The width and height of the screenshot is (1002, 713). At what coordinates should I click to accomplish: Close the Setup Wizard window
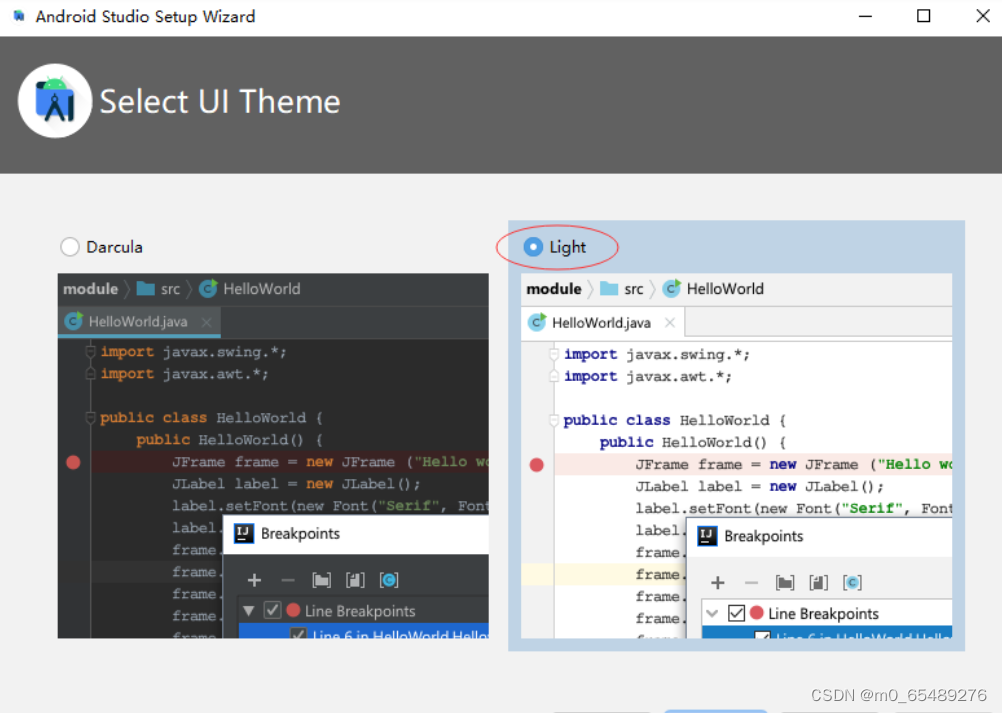click(983, 16)
